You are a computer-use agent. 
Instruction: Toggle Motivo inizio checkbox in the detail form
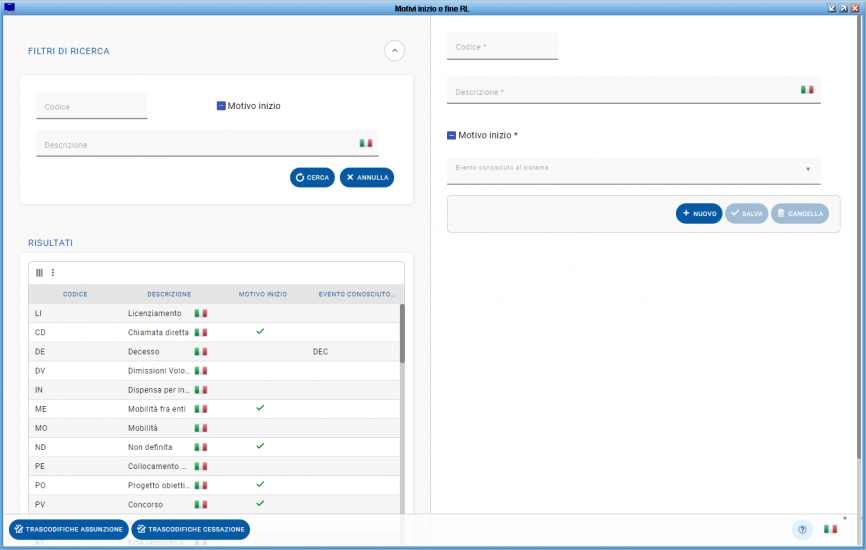[x=452, y=135]
